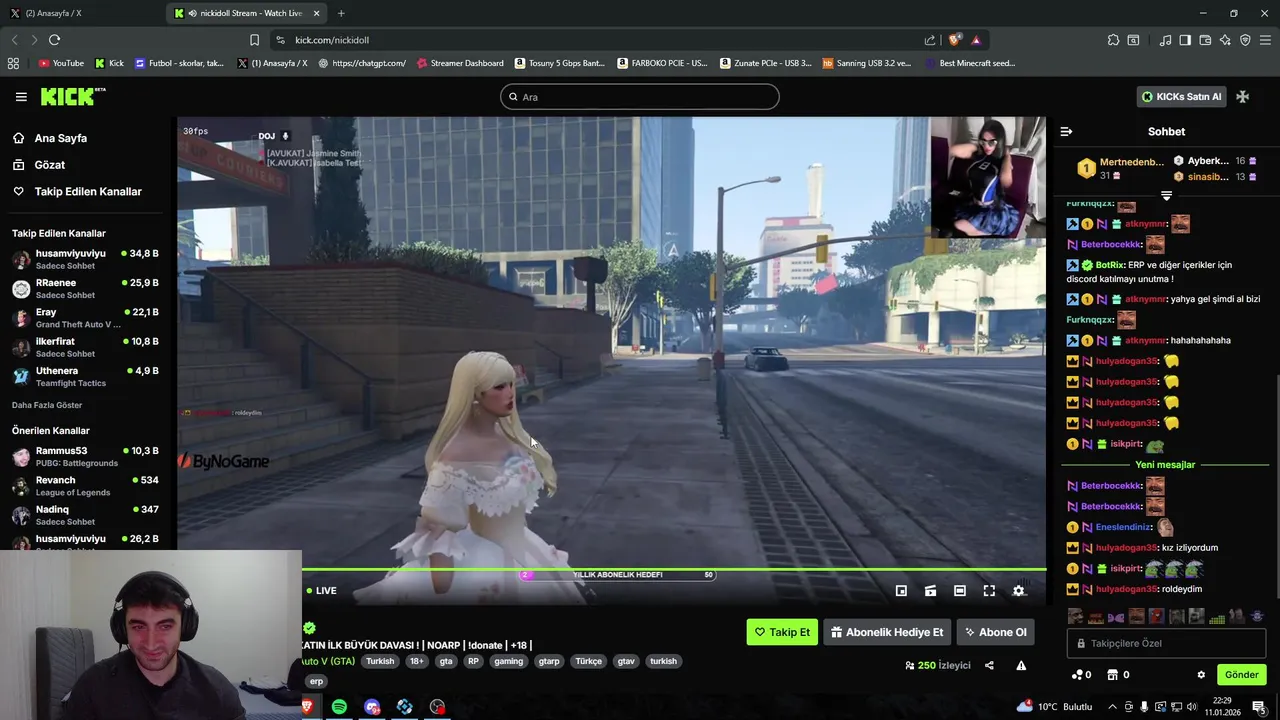The height and width of the screenshot is (720, 1280).
Task: Click the yearly subscription goal progress bar
Action: pos(618,575)
